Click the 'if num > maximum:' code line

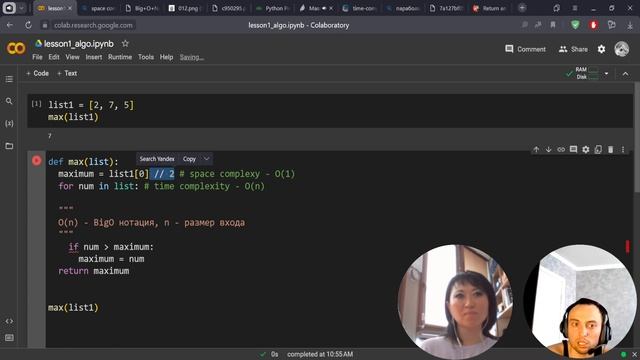coord(111,247)
